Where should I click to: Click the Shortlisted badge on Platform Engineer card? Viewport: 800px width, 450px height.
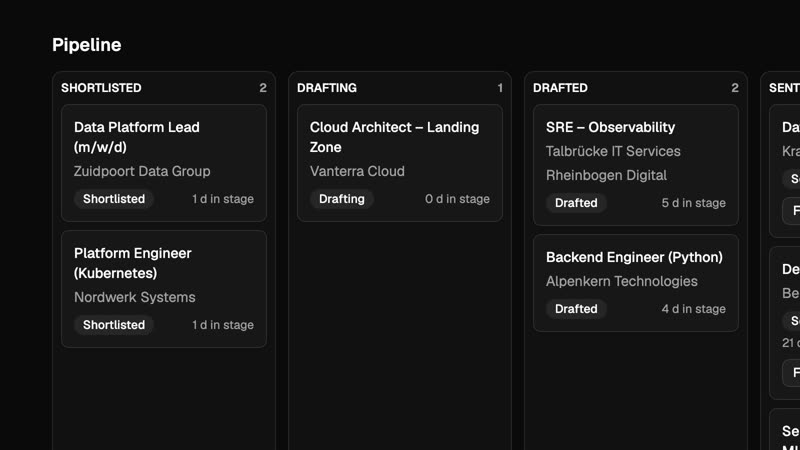[x=114, y=325]
